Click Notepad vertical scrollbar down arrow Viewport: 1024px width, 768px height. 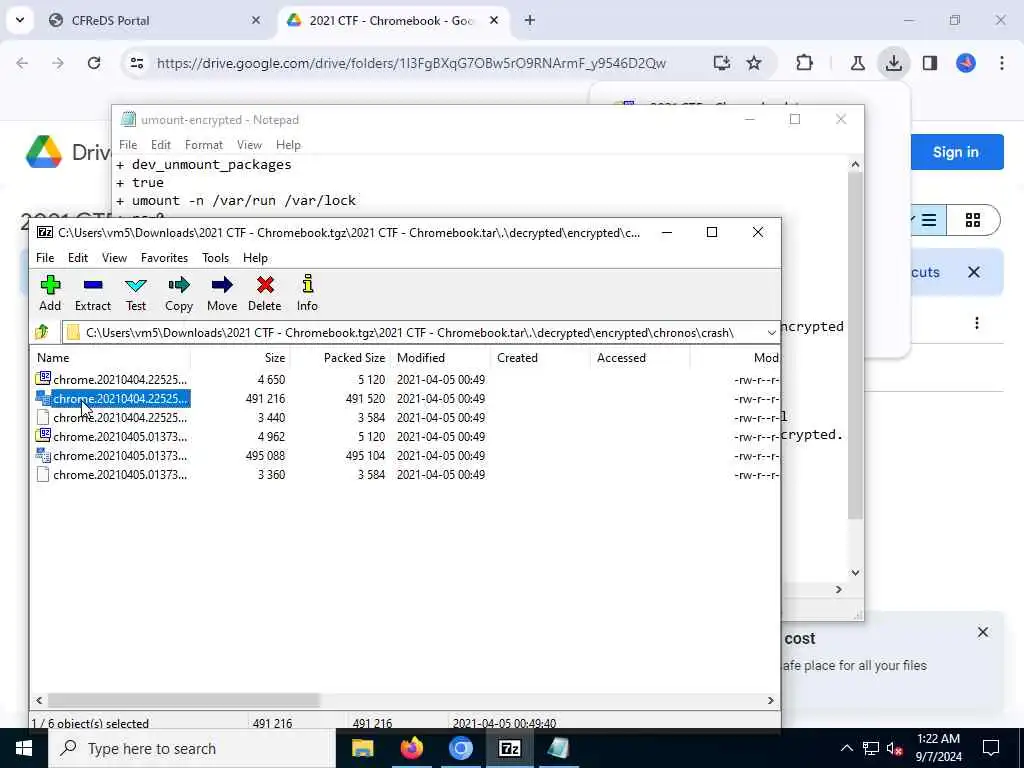click(x=856, y=573)
